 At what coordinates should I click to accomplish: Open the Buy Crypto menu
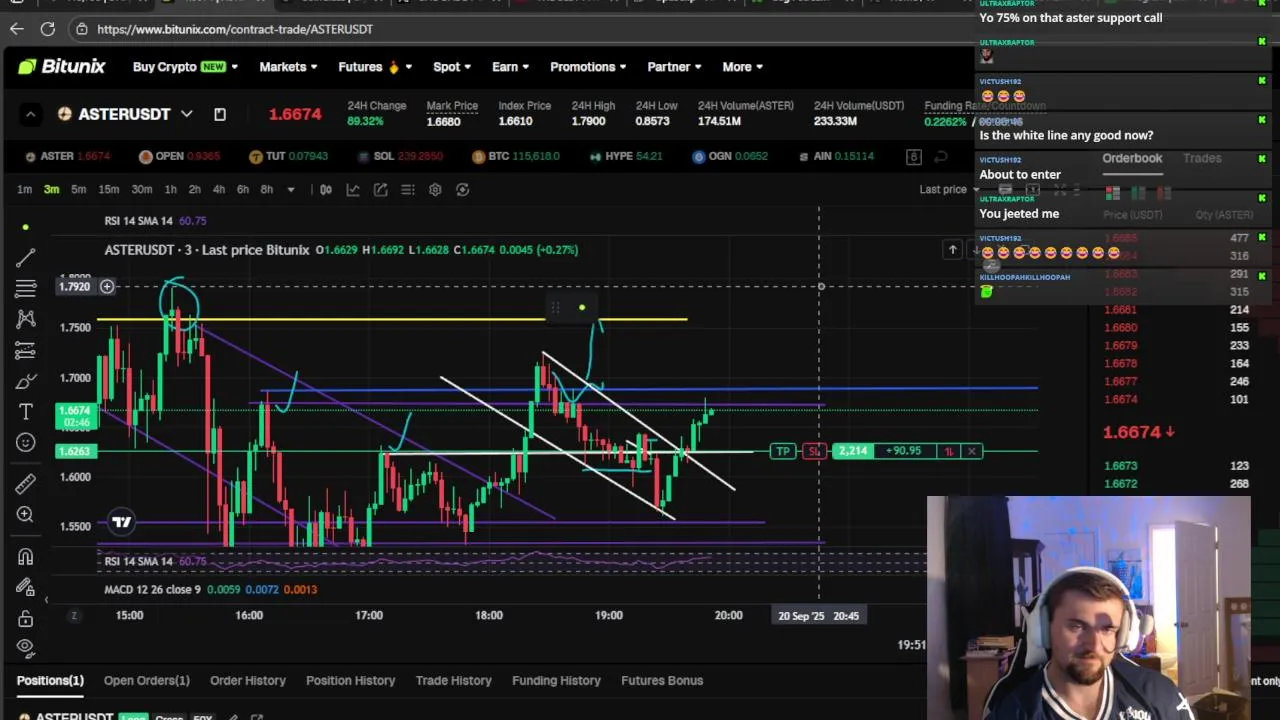click(185, 67)
